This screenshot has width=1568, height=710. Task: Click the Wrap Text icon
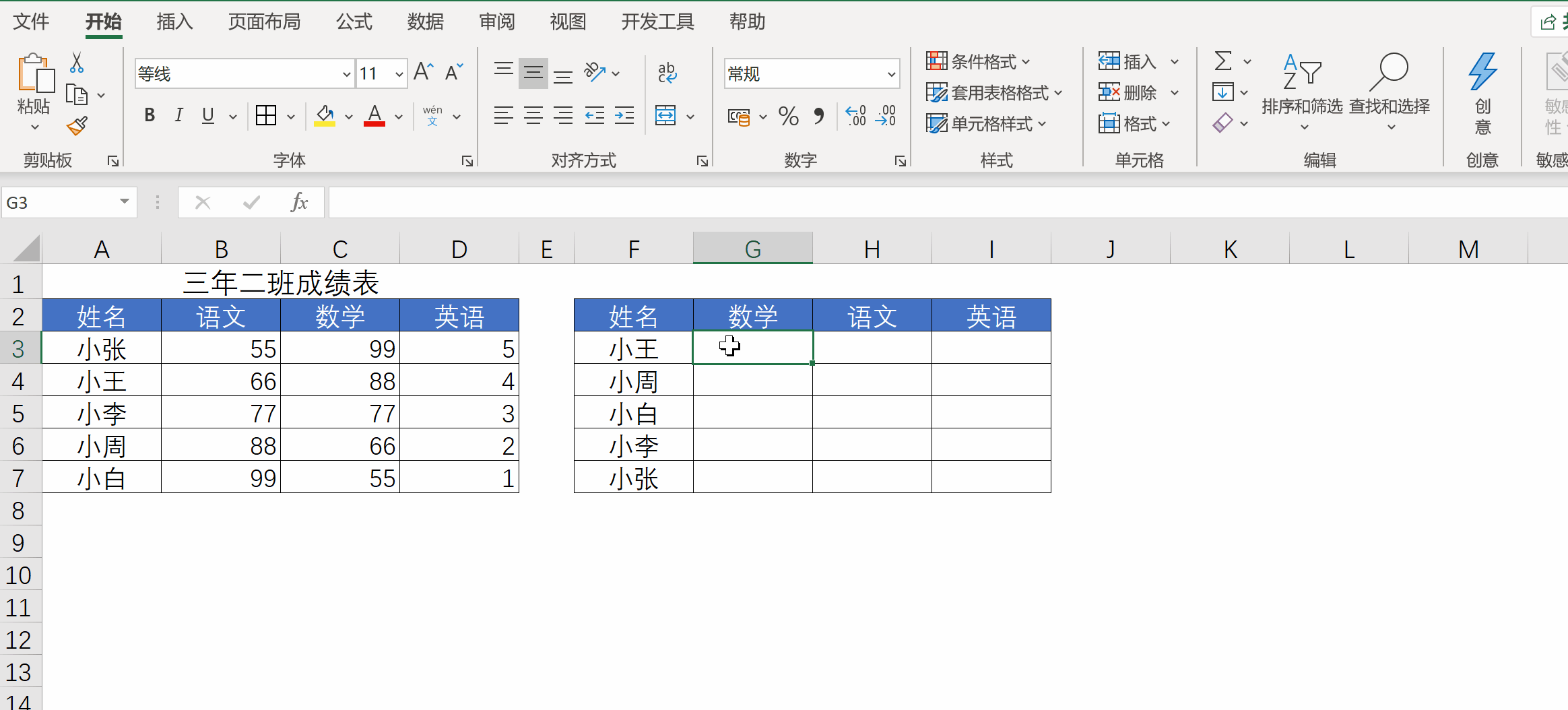pos(667,72)
